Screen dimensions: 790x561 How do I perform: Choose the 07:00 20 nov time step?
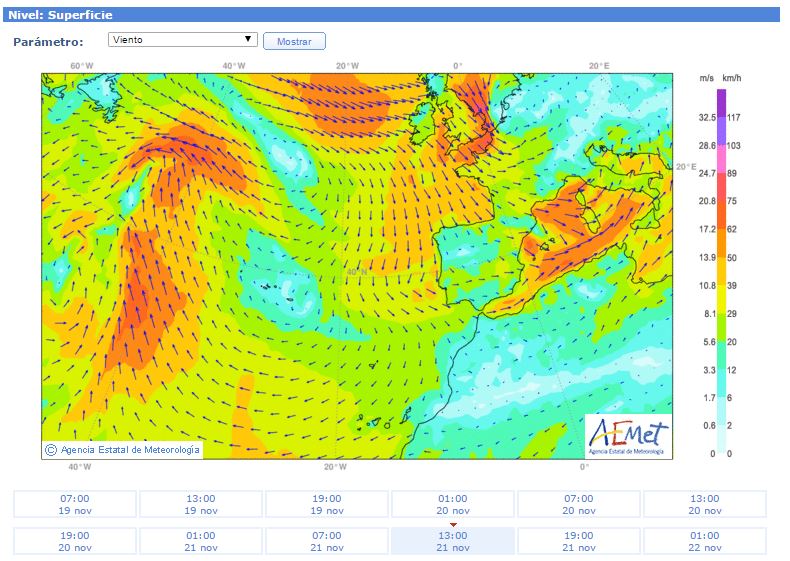[579, 504]
